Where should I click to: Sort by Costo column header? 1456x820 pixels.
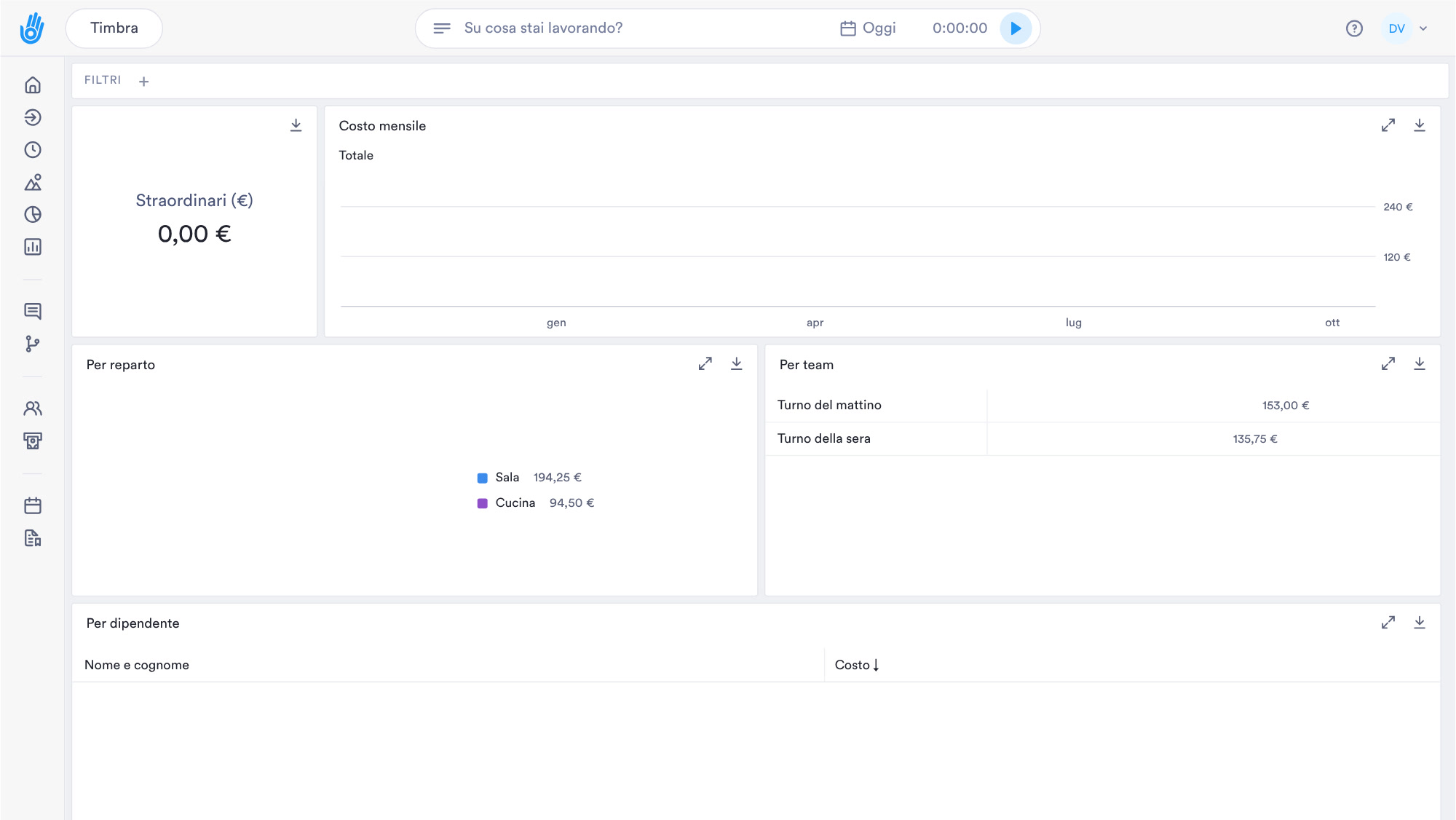click(x=857, y=665)
